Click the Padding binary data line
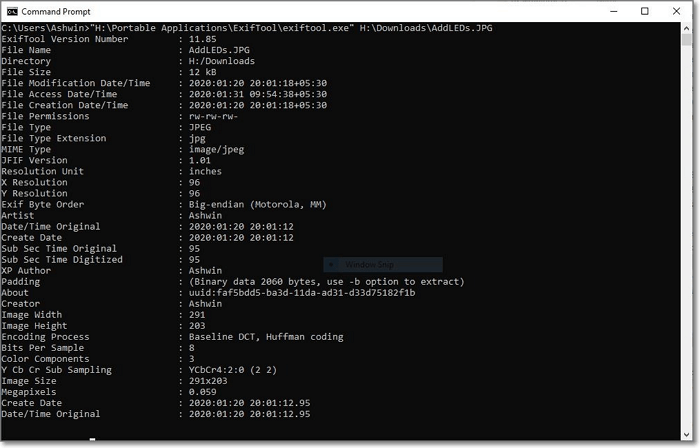This screenshot has width=700, height=448. tap(326, 282)
